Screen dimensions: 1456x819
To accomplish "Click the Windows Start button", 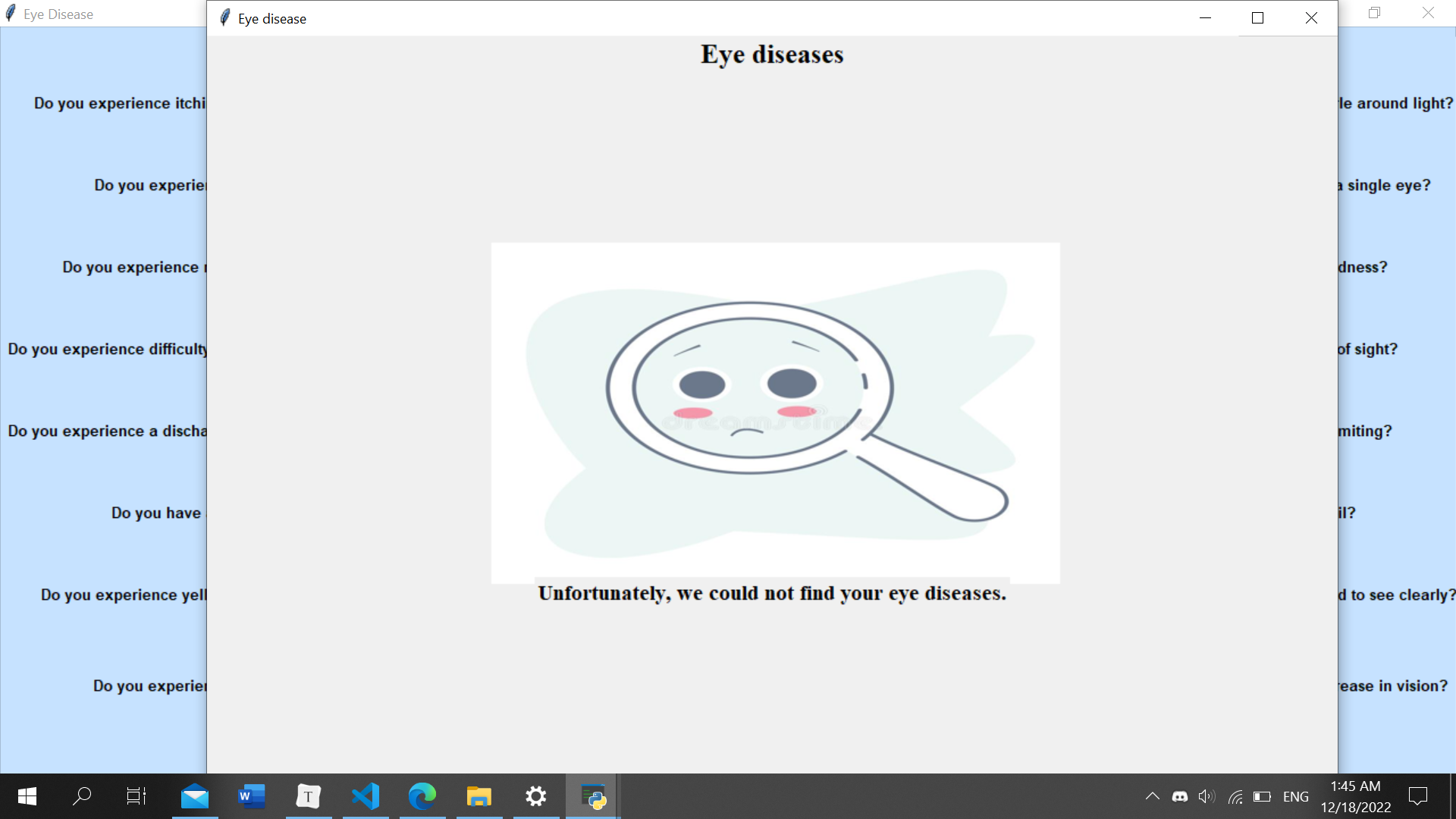I will (x=27, y=796).
